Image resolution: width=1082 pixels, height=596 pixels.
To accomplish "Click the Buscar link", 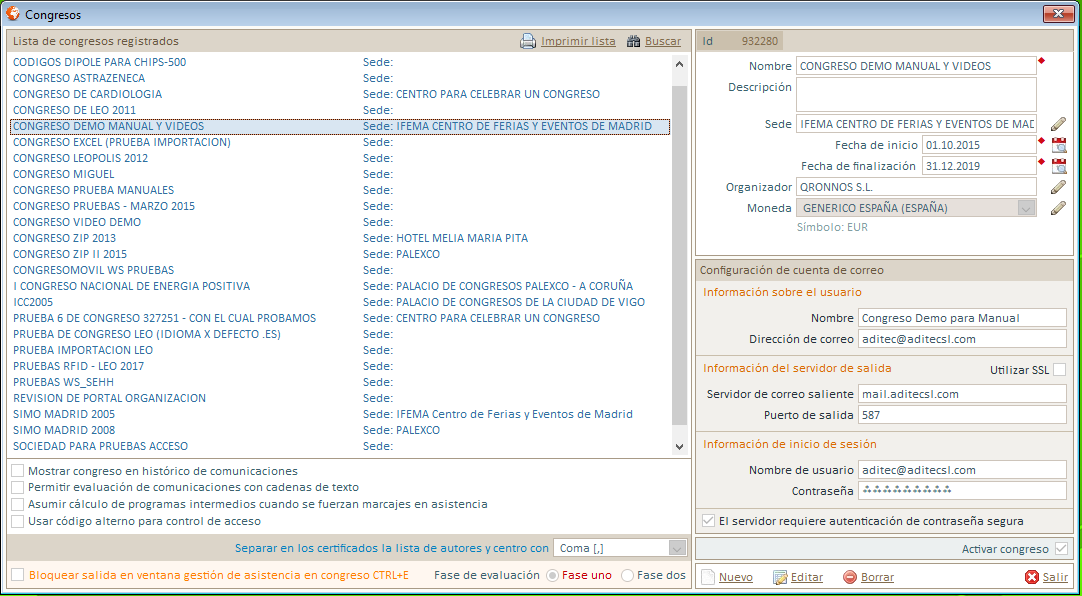I will click(663, 41).
